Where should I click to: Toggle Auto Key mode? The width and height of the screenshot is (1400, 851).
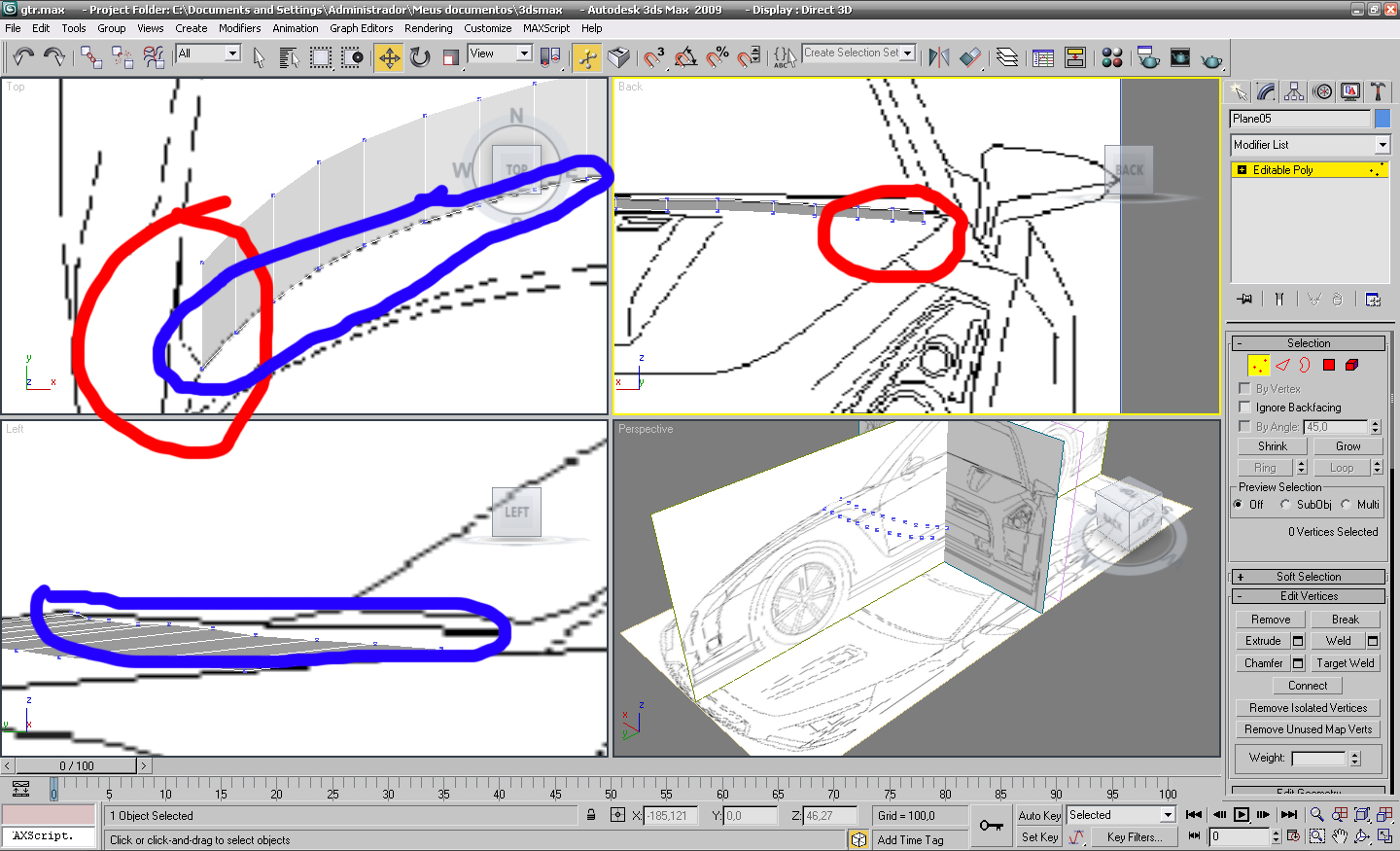click(1039, 815)
